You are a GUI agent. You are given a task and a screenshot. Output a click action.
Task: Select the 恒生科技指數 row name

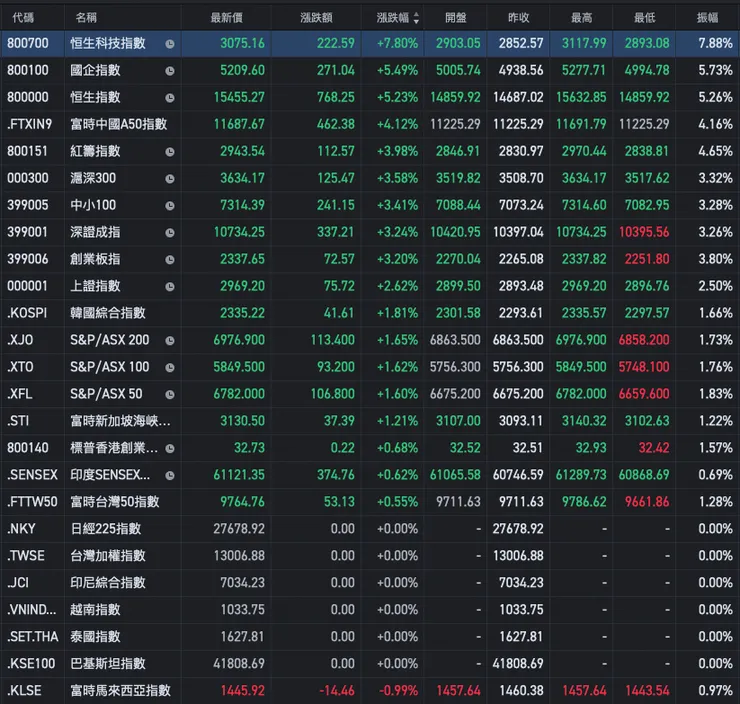pos(108,43)
